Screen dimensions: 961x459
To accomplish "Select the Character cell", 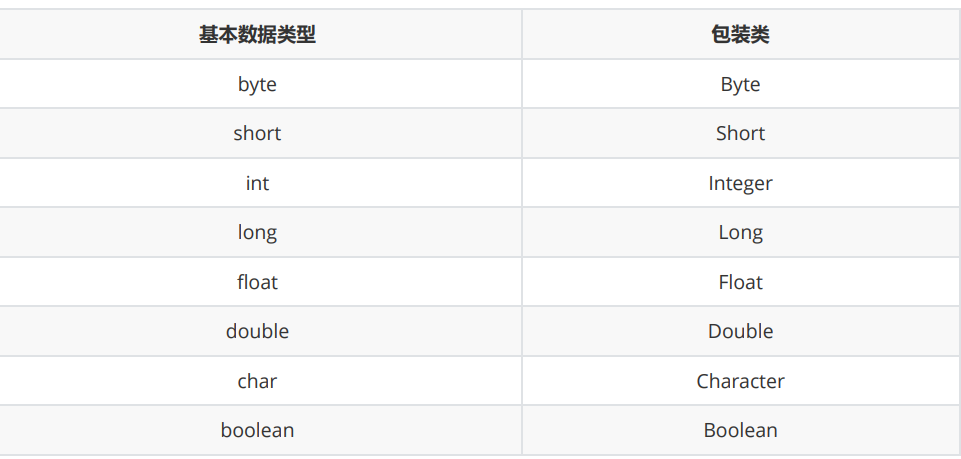I will point(741,381).
